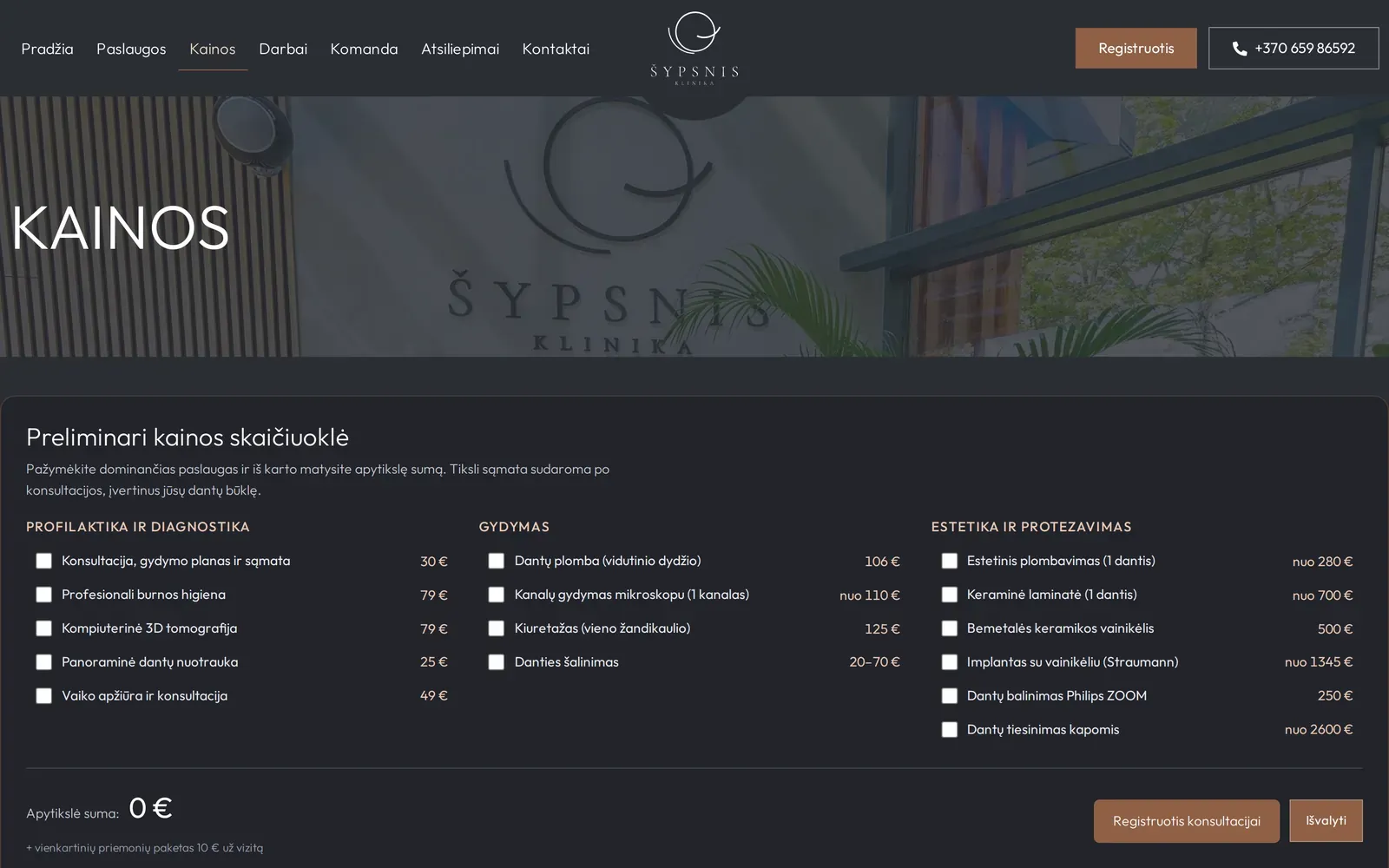
Task: Click the Šypsnis Klinika logo in header
Action: tap(694, 48)
